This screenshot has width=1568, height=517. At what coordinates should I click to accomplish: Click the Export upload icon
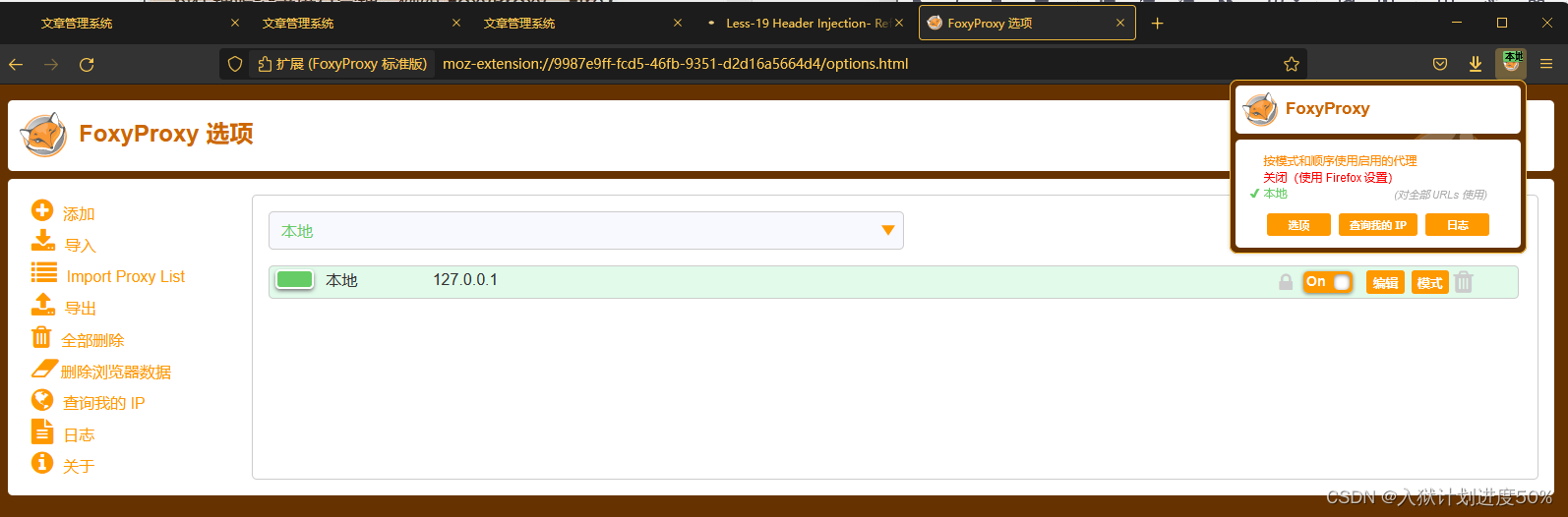pyautogui.click(x=43, y=304)
